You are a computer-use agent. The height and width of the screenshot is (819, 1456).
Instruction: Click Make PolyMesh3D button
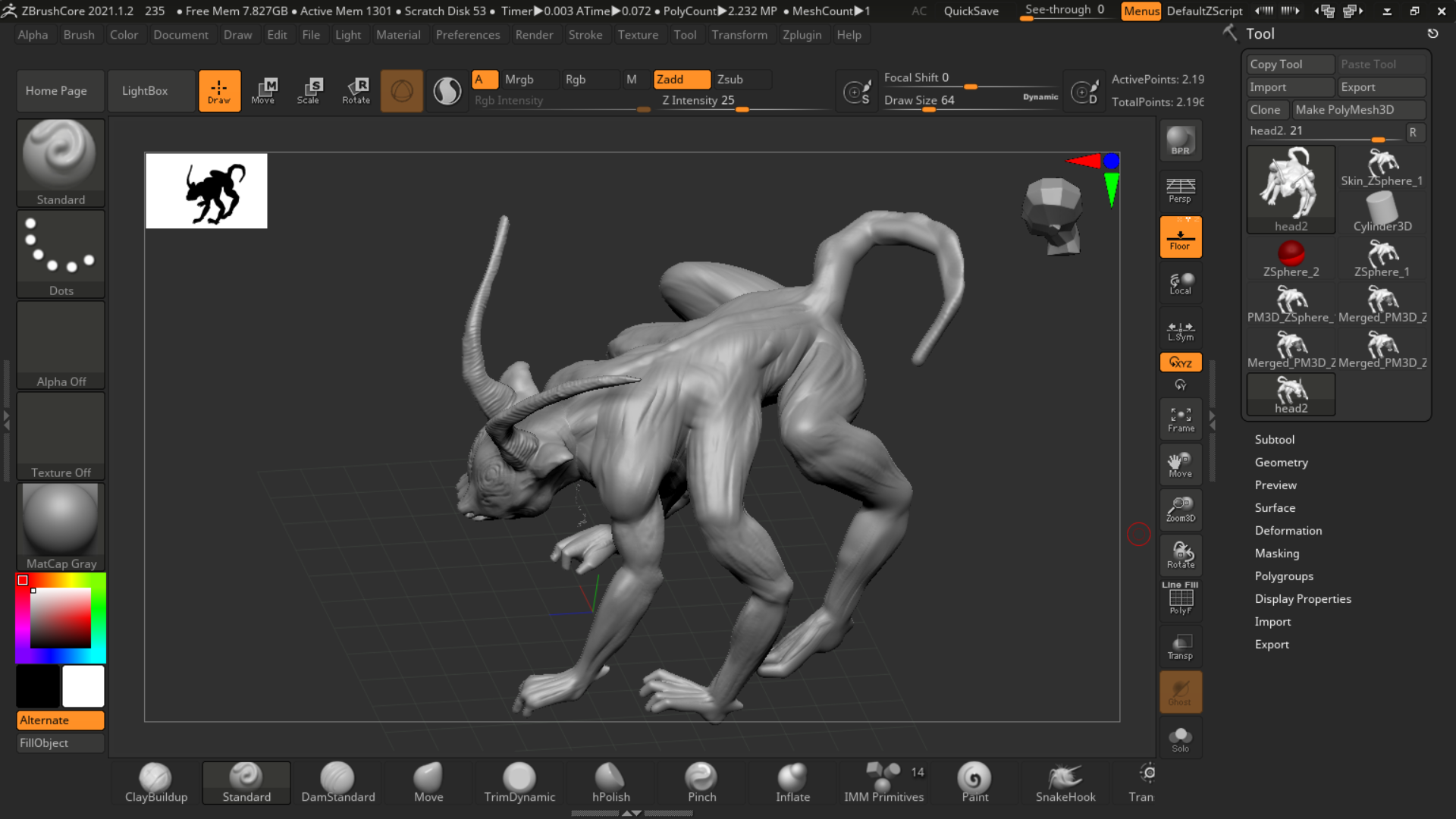coord(1344,109)
